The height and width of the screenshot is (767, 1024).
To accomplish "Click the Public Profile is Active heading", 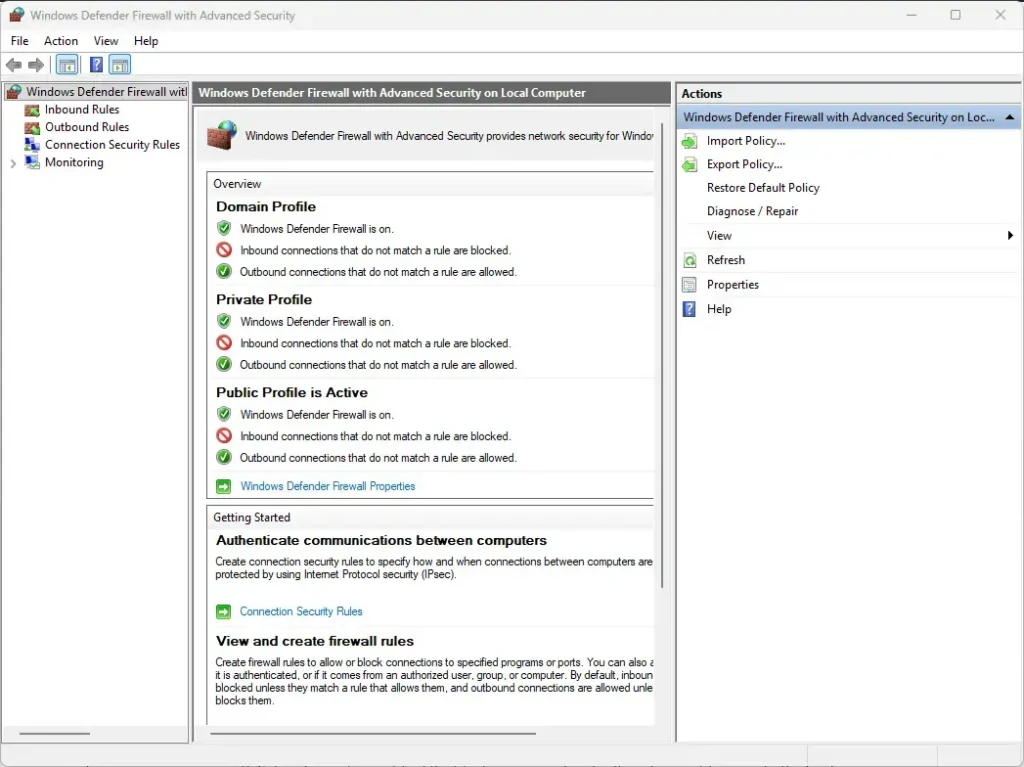I will click(x=292, y=393).
